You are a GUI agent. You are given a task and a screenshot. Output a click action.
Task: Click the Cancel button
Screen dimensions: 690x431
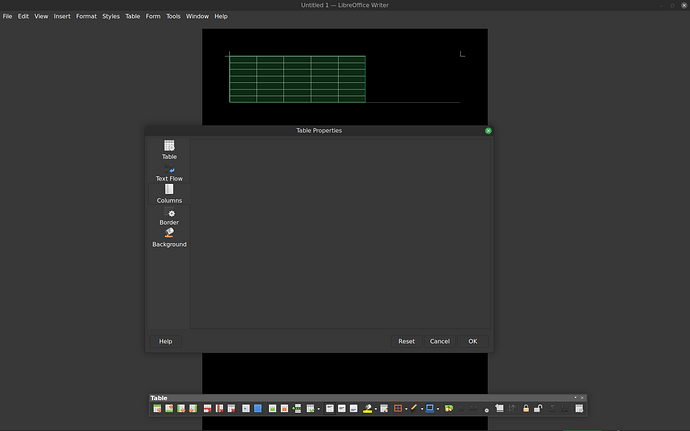(440, 341)
